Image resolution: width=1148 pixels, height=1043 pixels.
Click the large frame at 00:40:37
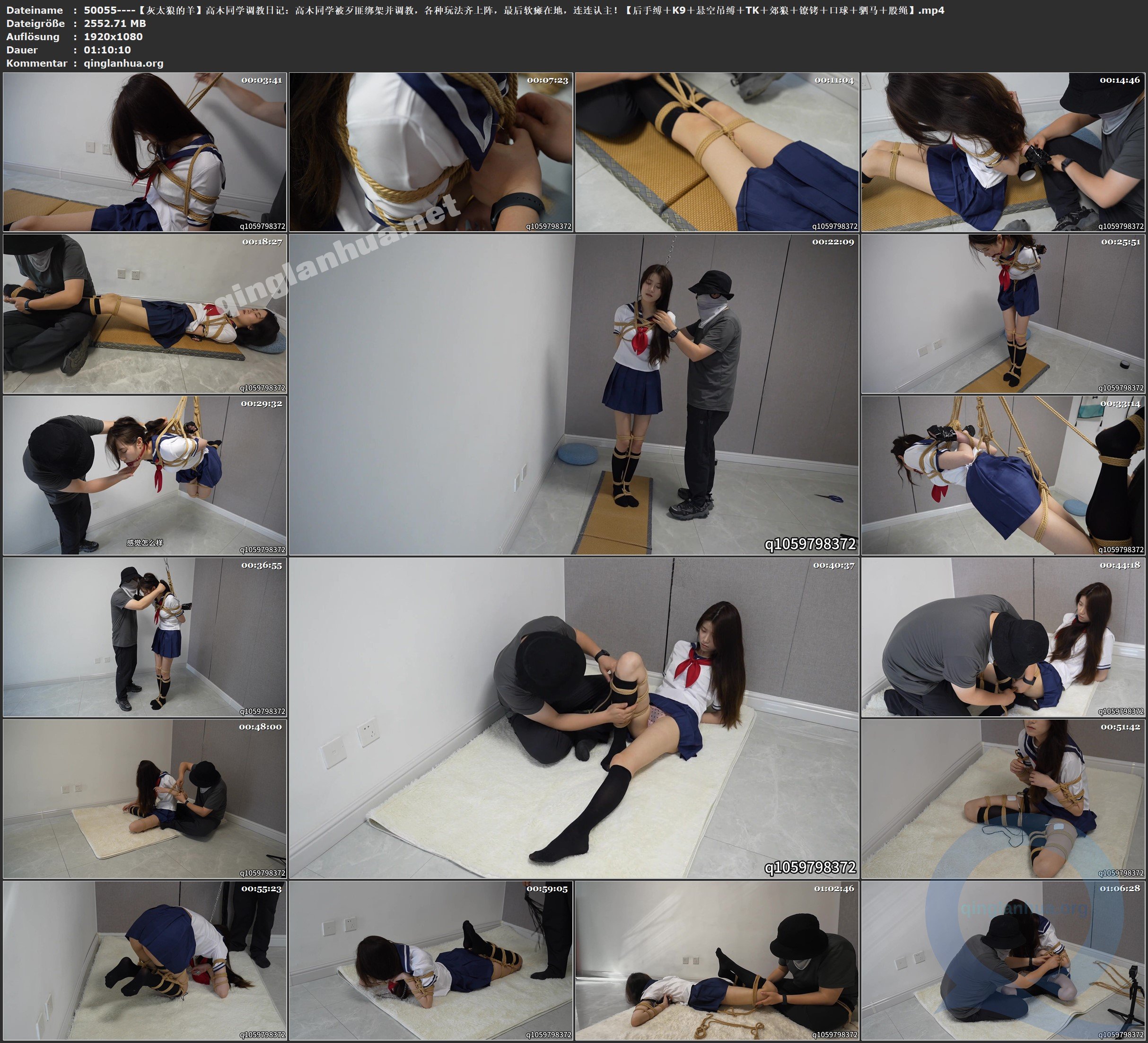574,718
